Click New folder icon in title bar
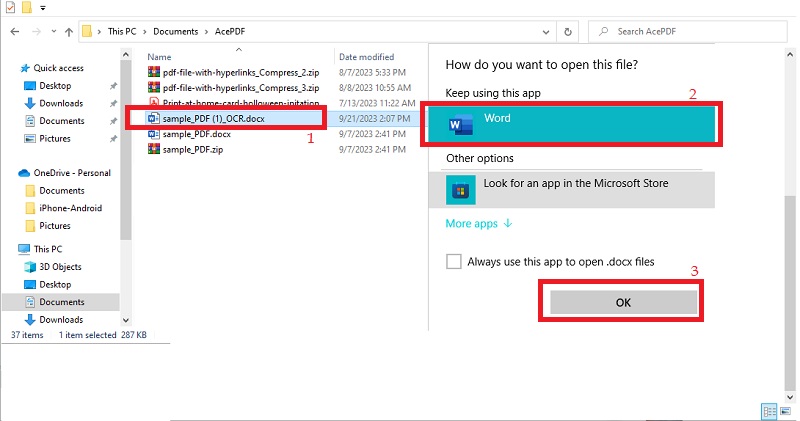The image size is (800, 421). tap(27, 8)
